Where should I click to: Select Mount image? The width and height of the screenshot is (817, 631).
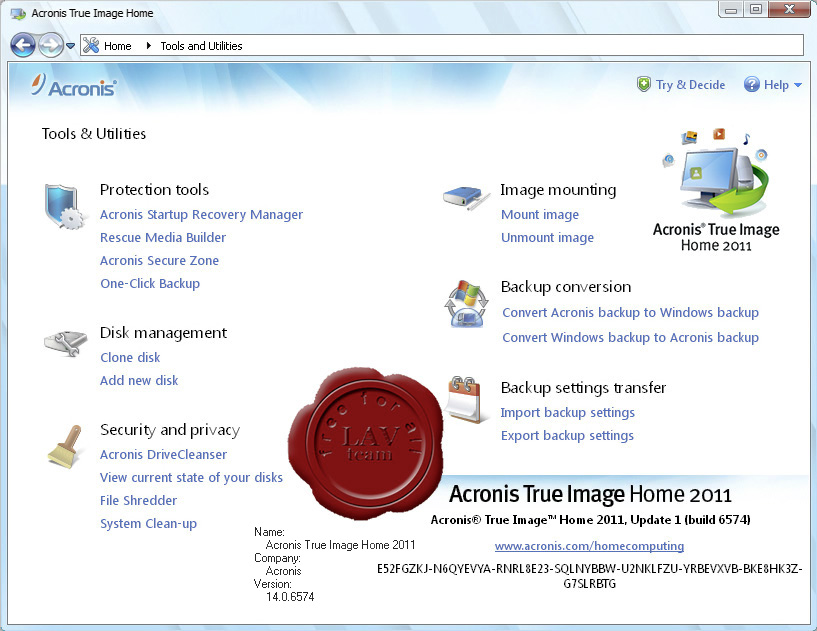pos(540,215)
